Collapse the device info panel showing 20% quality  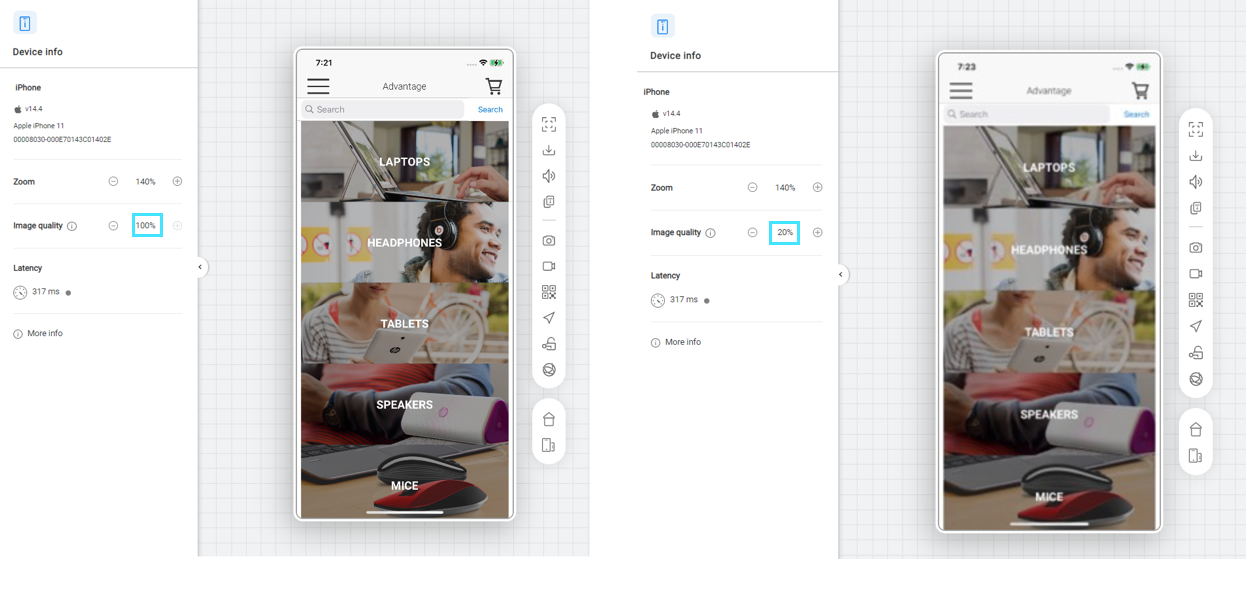[840, 274]
